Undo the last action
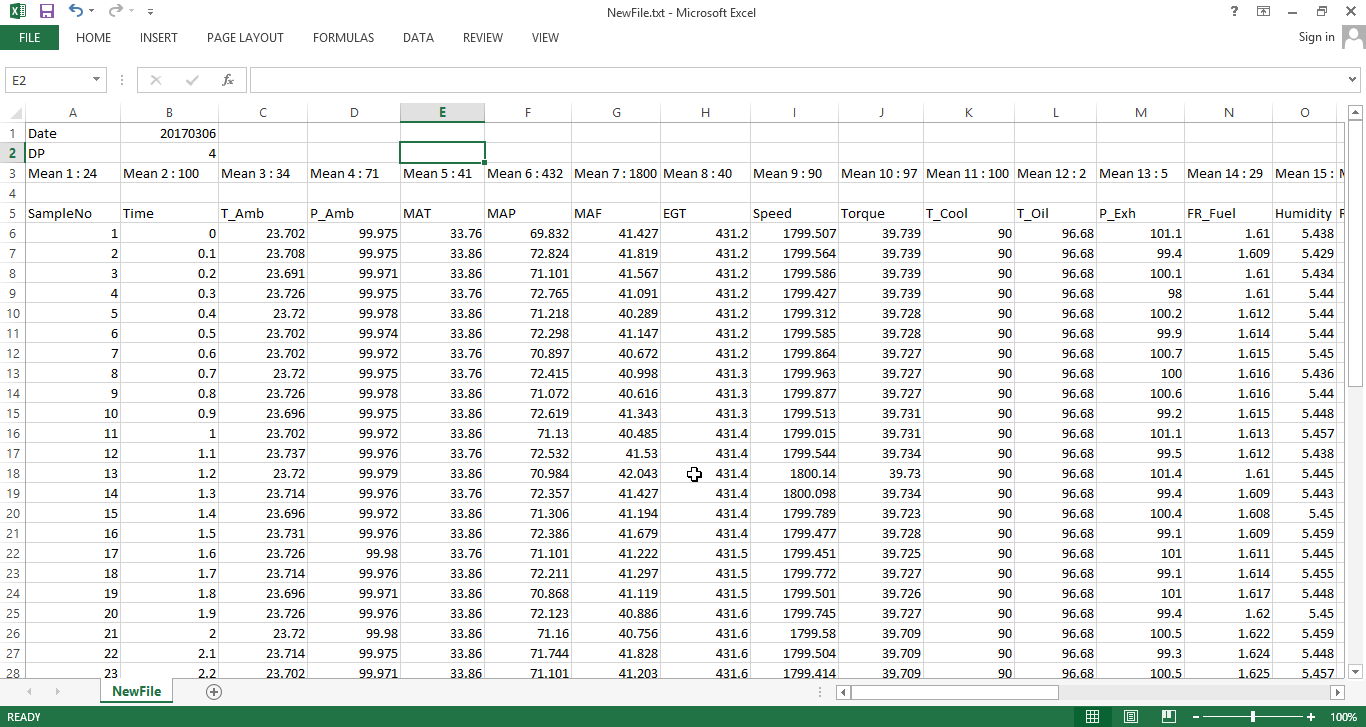Image resolution: width=1366 pixels, height=727 pixels. (x=76, y=11)
